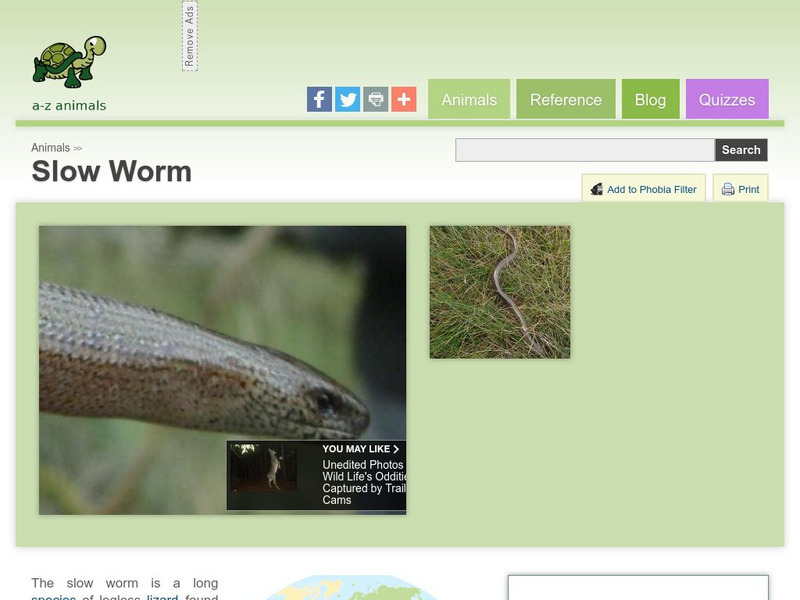The width and height of the screenshot is (800, 600).
Task: Click the world distribution map
Action: [351, 588]
